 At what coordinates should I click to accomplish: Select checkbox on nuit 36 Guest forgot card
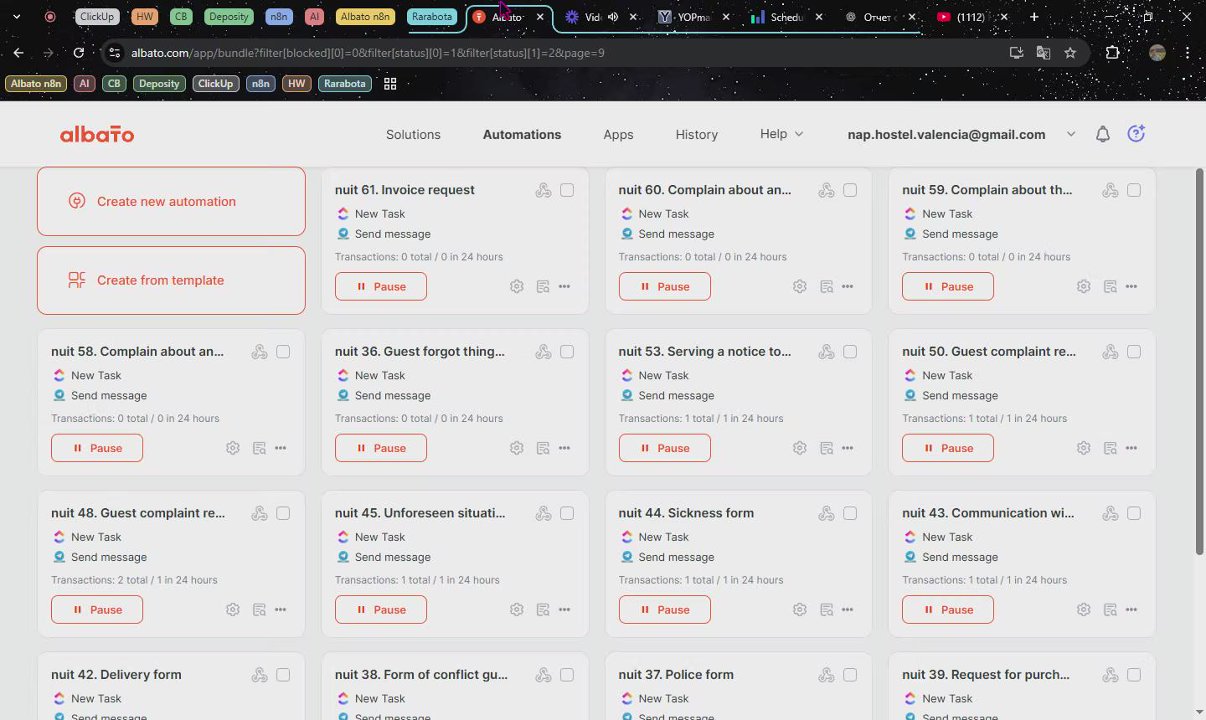pos(567,352)
